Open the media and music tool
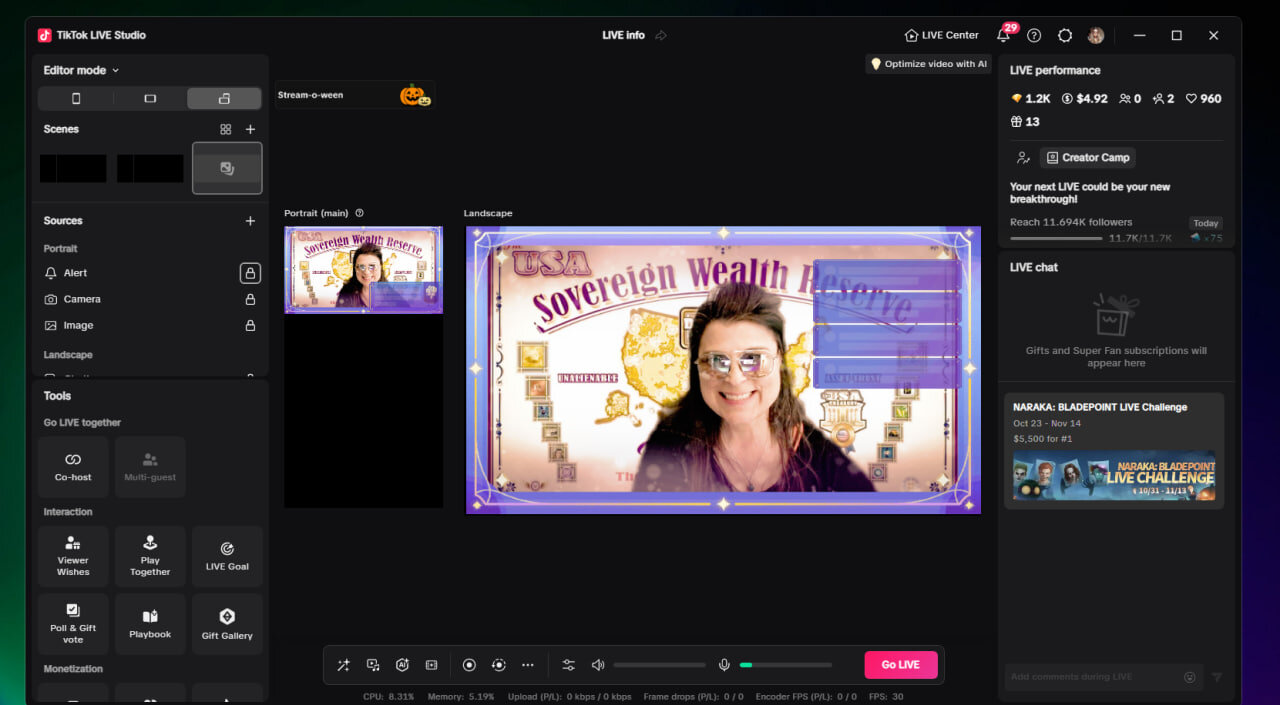1280x705 pixels. 373,665
